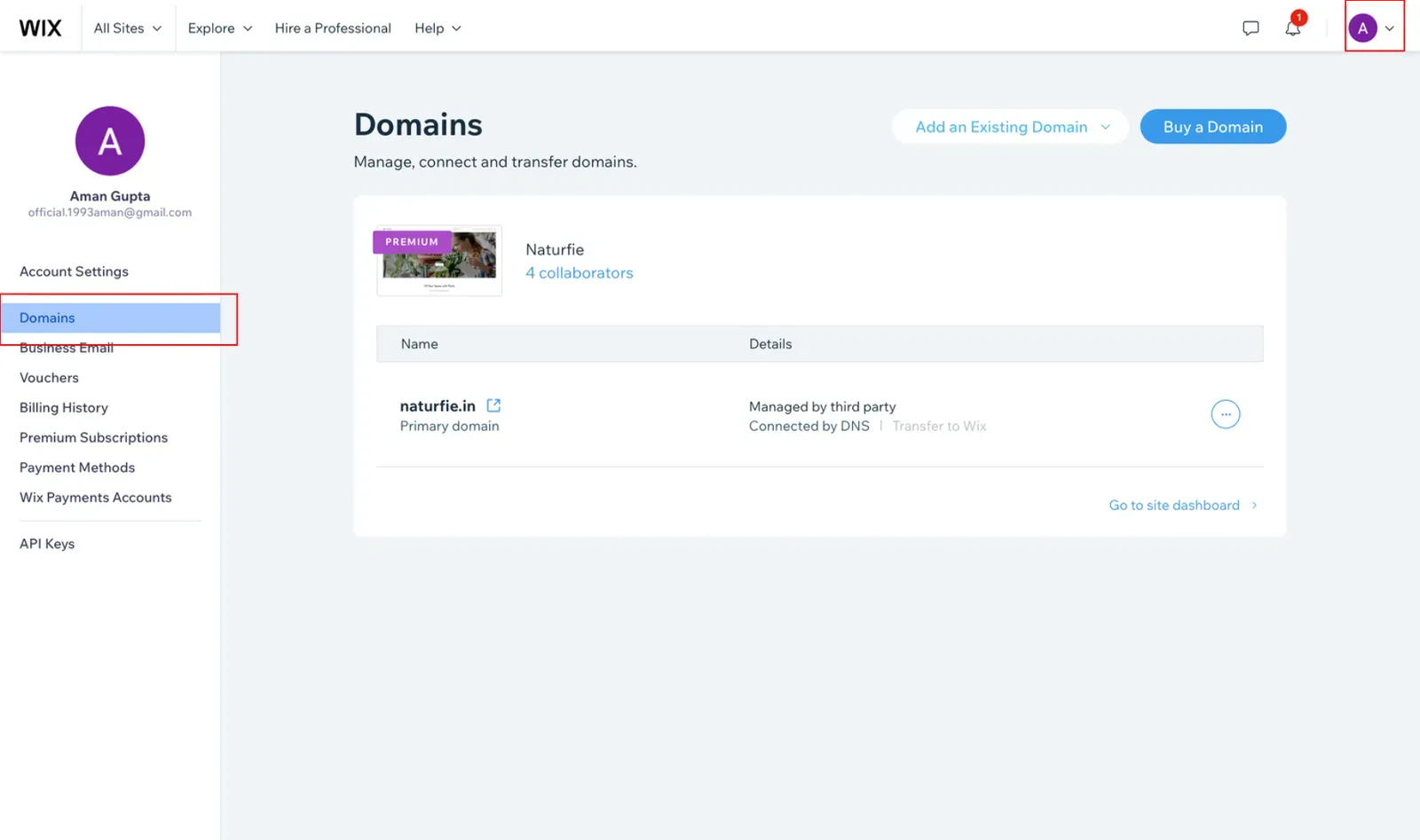Expand Add an Existing Domain dropdown
The height and width of the screenshot is (840, 1420).
[x=1010, y=127]
